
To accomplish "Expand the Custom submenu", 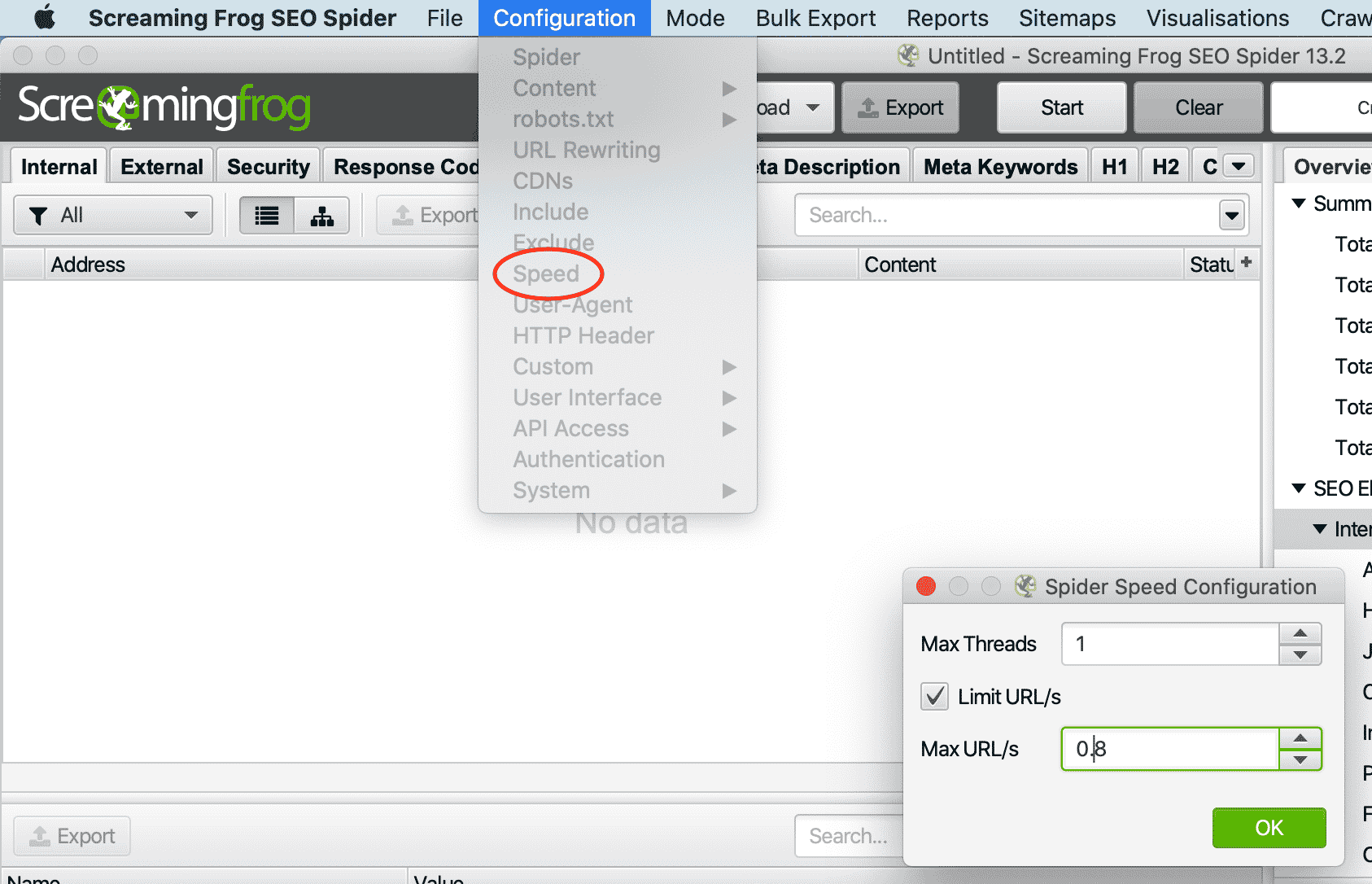I will 729,366.
